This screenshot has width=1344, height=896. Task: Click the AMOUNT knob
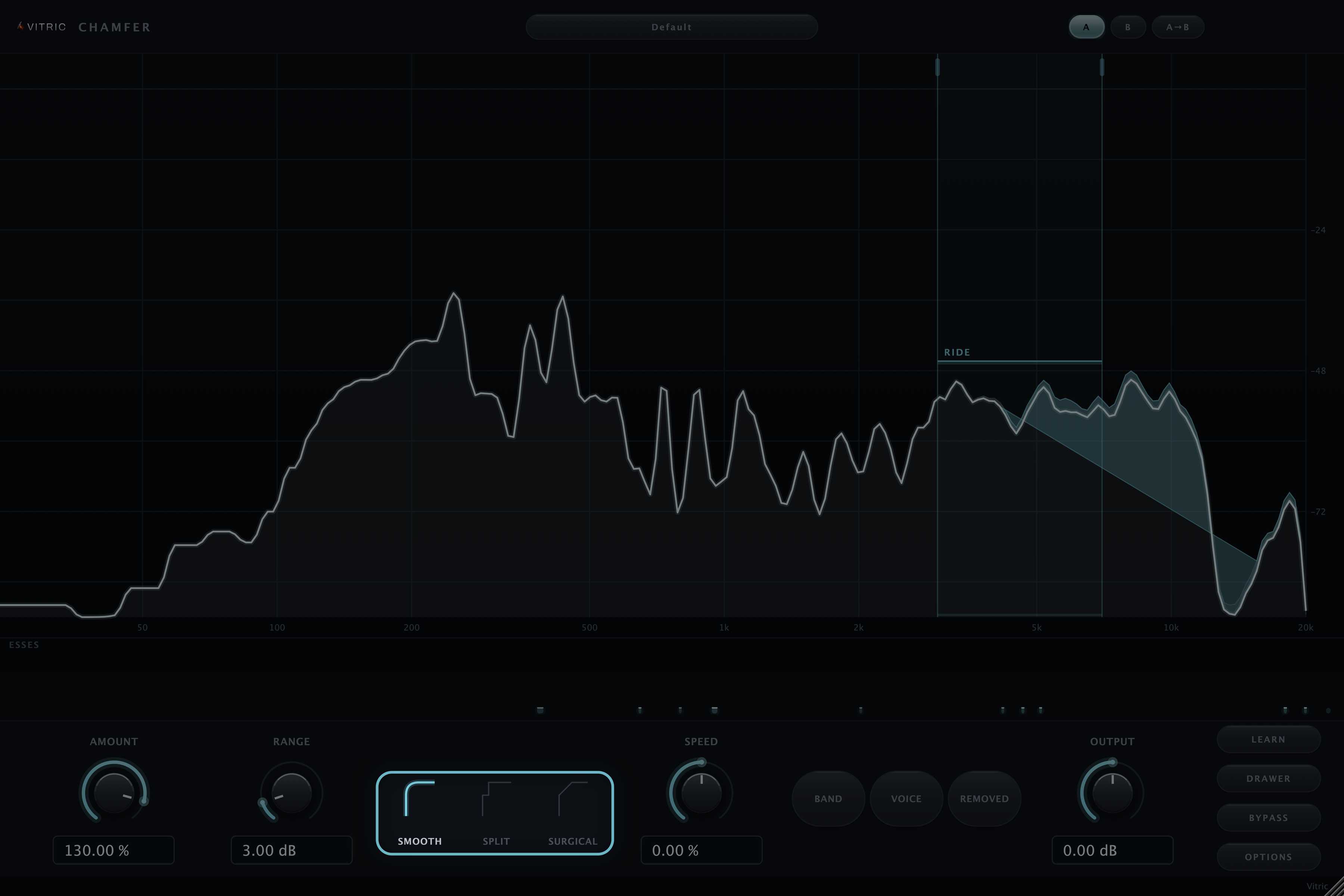point(114,793)
